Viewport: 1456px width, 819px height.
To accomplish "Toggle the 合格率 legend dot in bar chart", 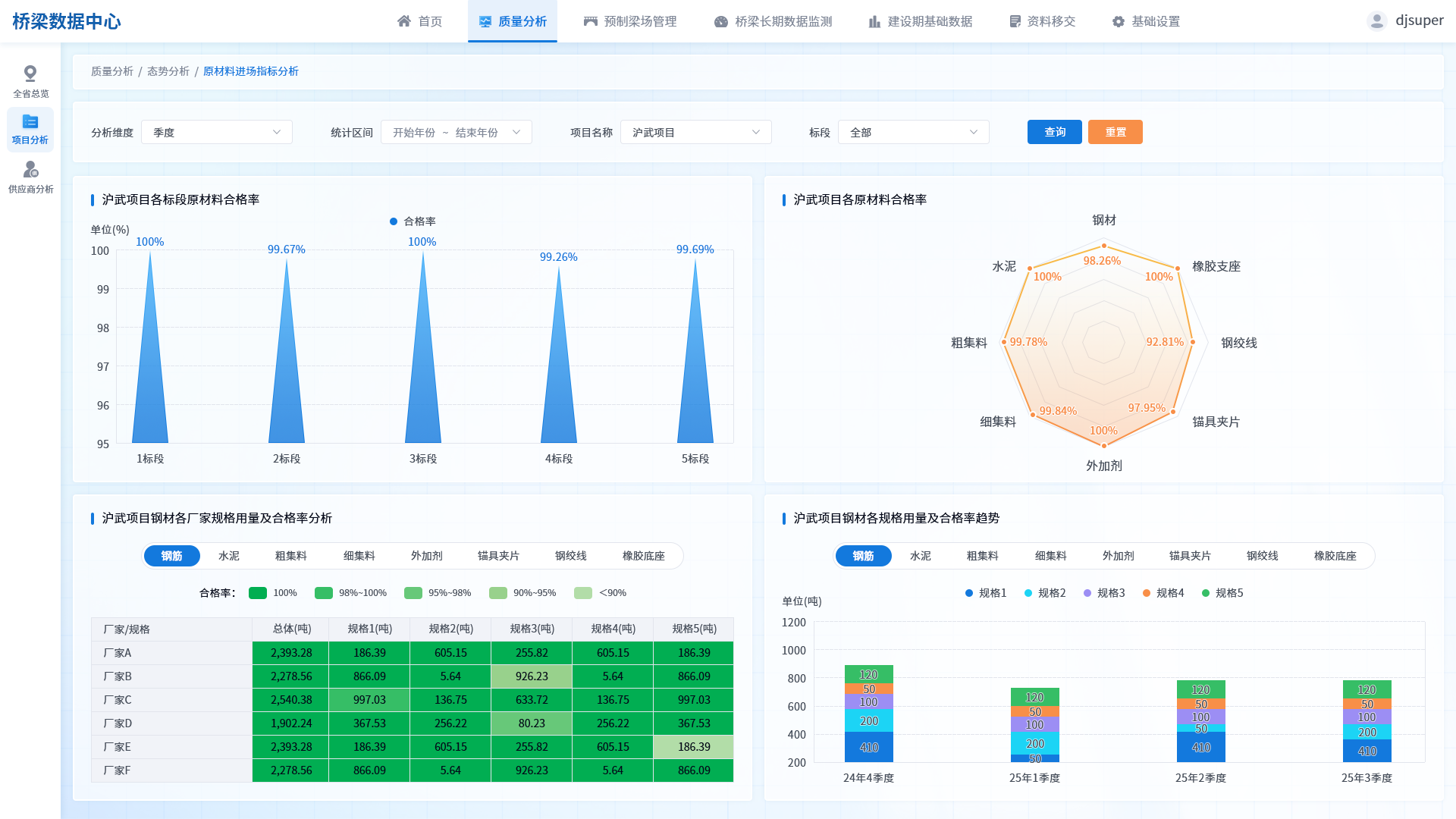I will tap(394, 221).
